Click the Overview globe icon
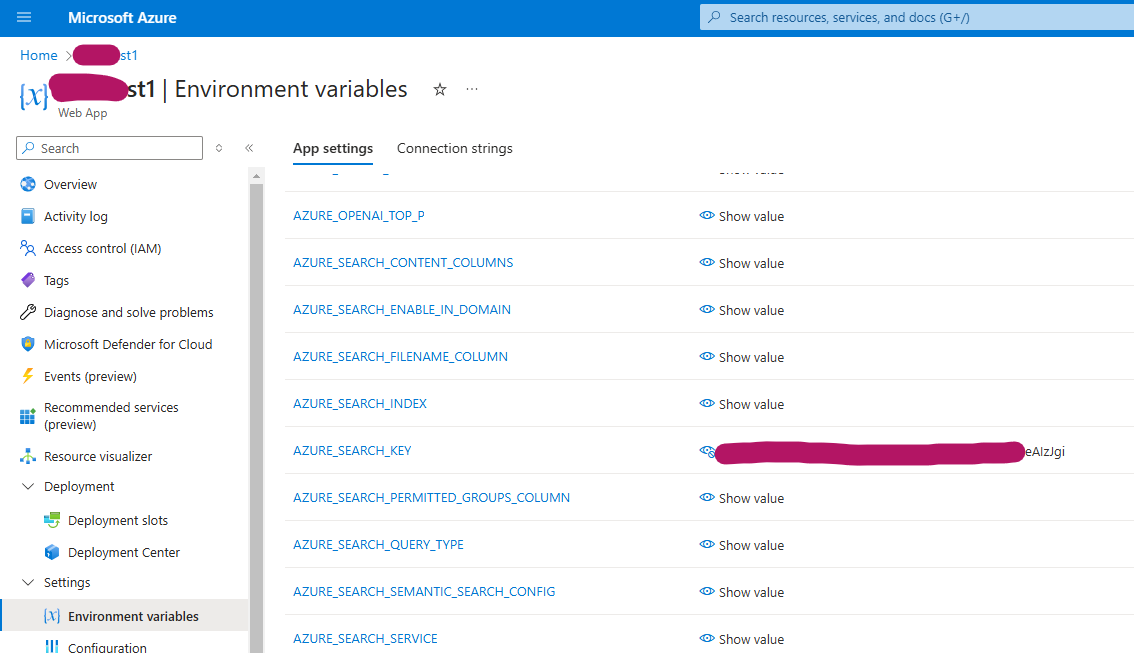Screen dimensions: 1134x653 [x=27, y=184]
